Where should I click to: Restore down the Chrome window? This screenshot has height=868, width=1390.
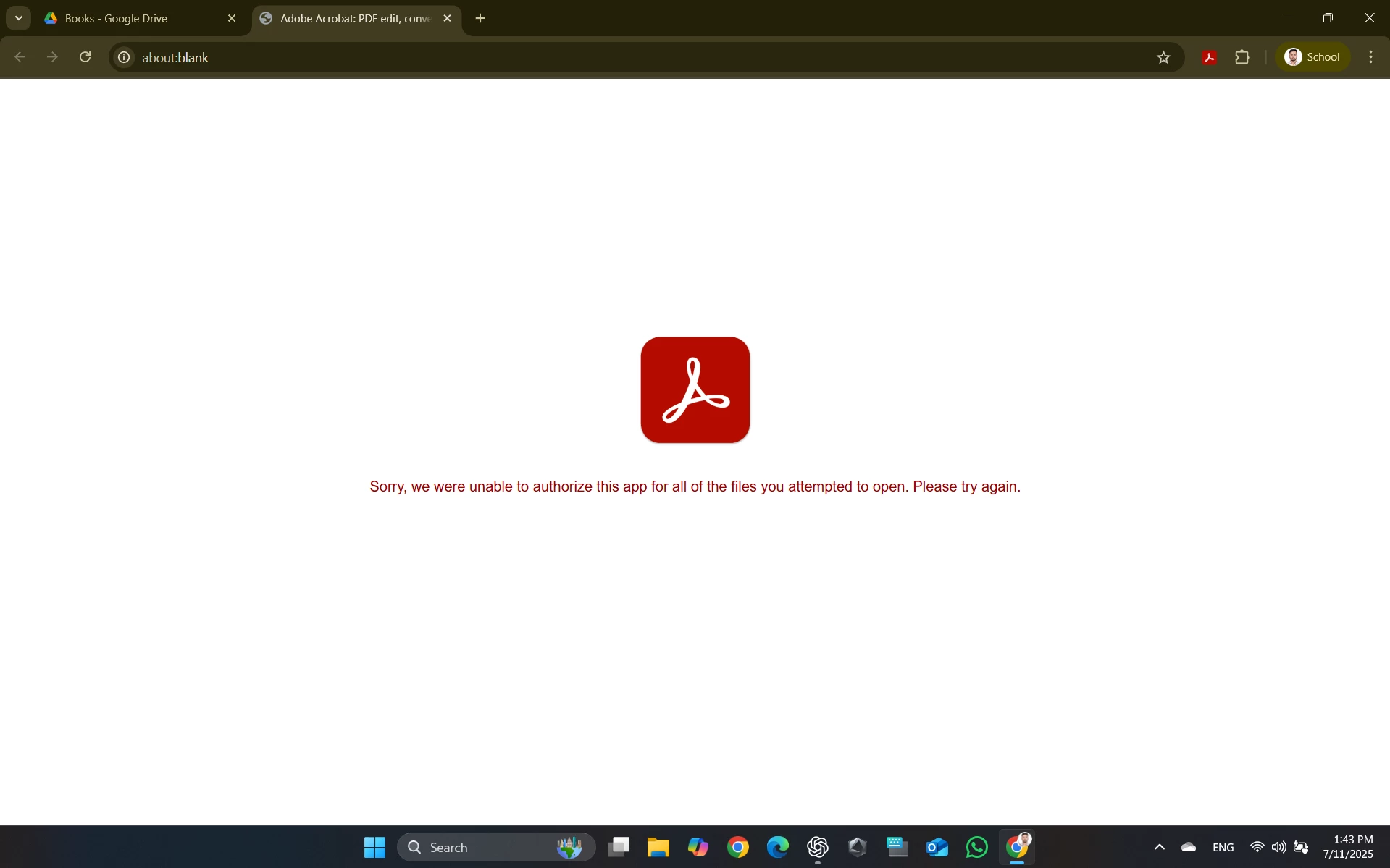1328,18
